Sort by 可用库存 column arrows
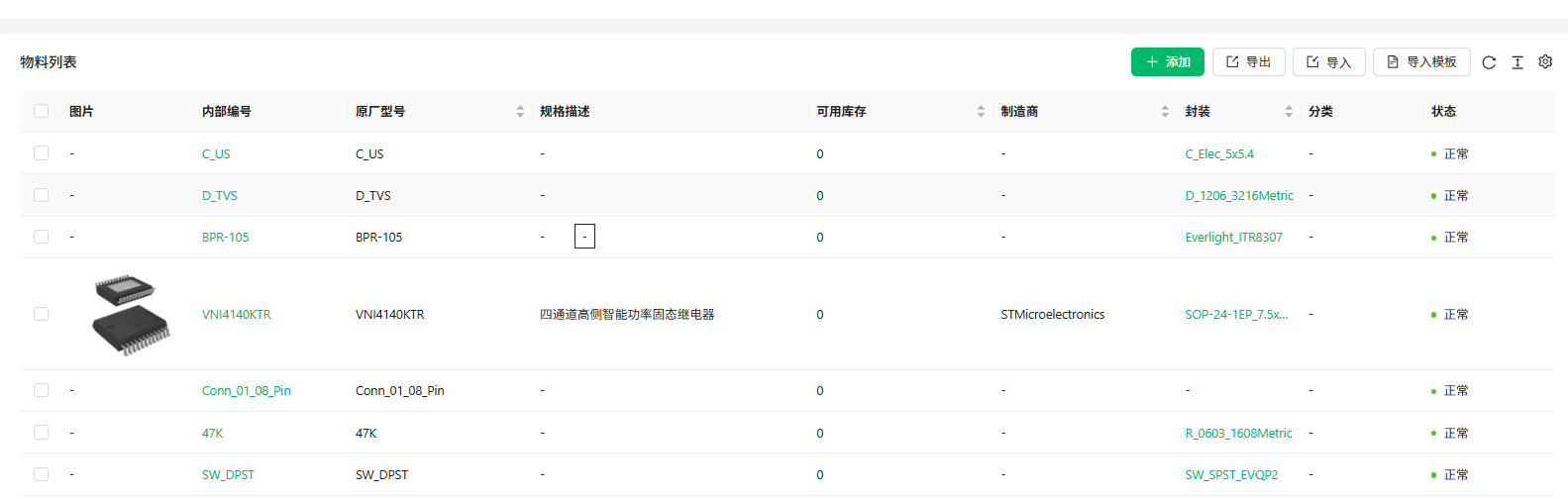The image size is (1568, 499). coord(981,112)
